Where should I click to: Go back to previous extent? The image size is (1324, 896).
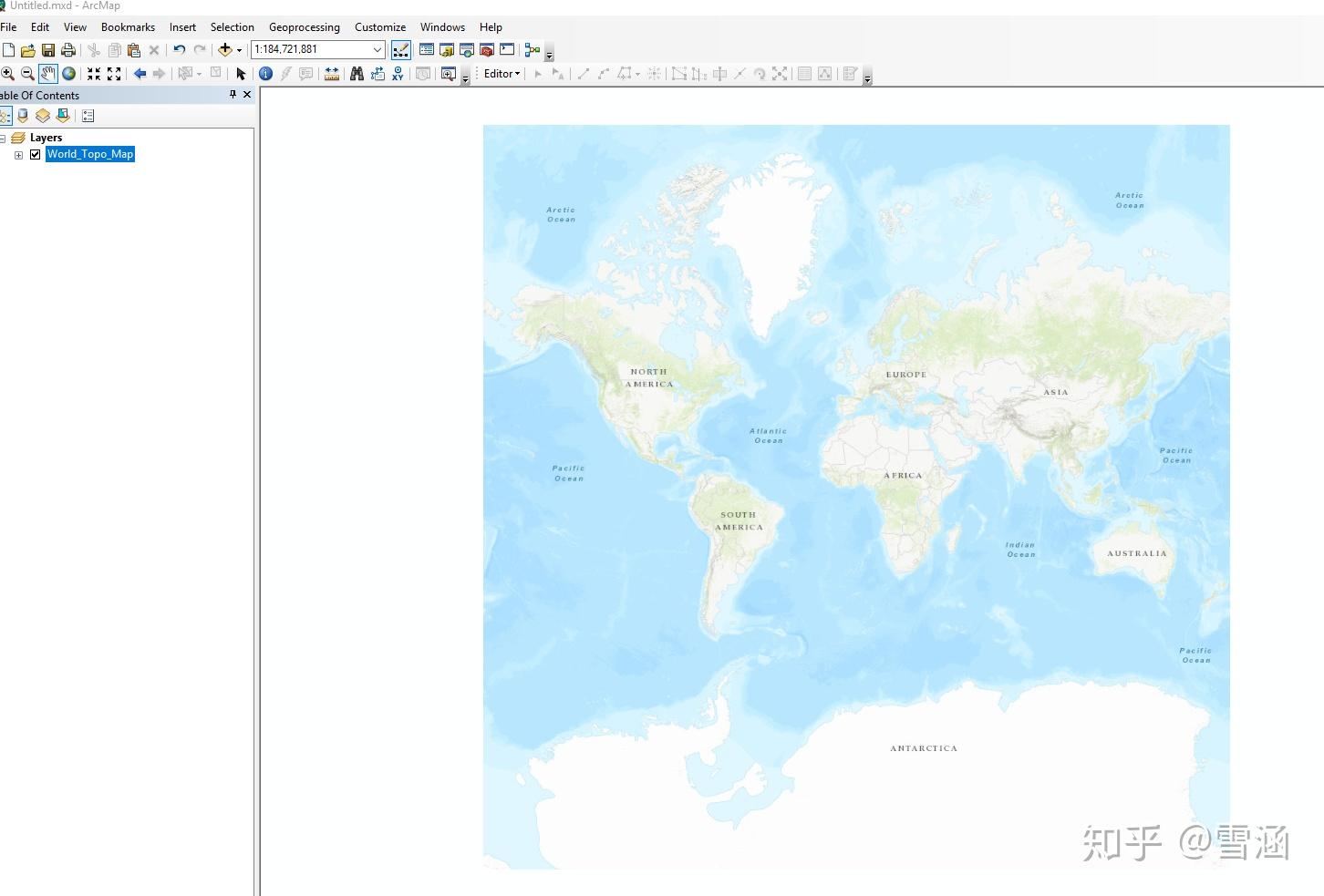click(140, 74)
